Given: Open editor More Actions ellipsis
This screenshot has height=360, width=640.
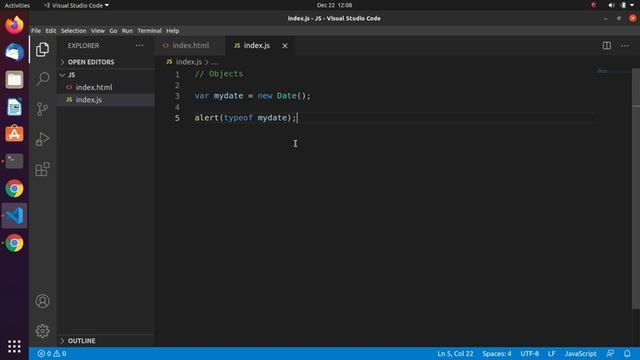Looking at the screenshot, I should 625,46.
